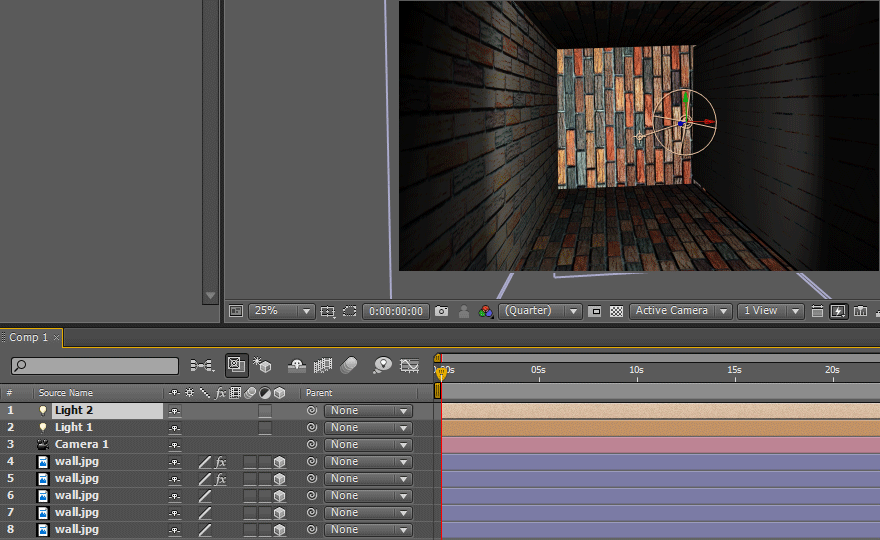Viewport: 880px width, 540px height.
Task: Click the current time 0:00:00:00 display
Action: tap(396, 311)
